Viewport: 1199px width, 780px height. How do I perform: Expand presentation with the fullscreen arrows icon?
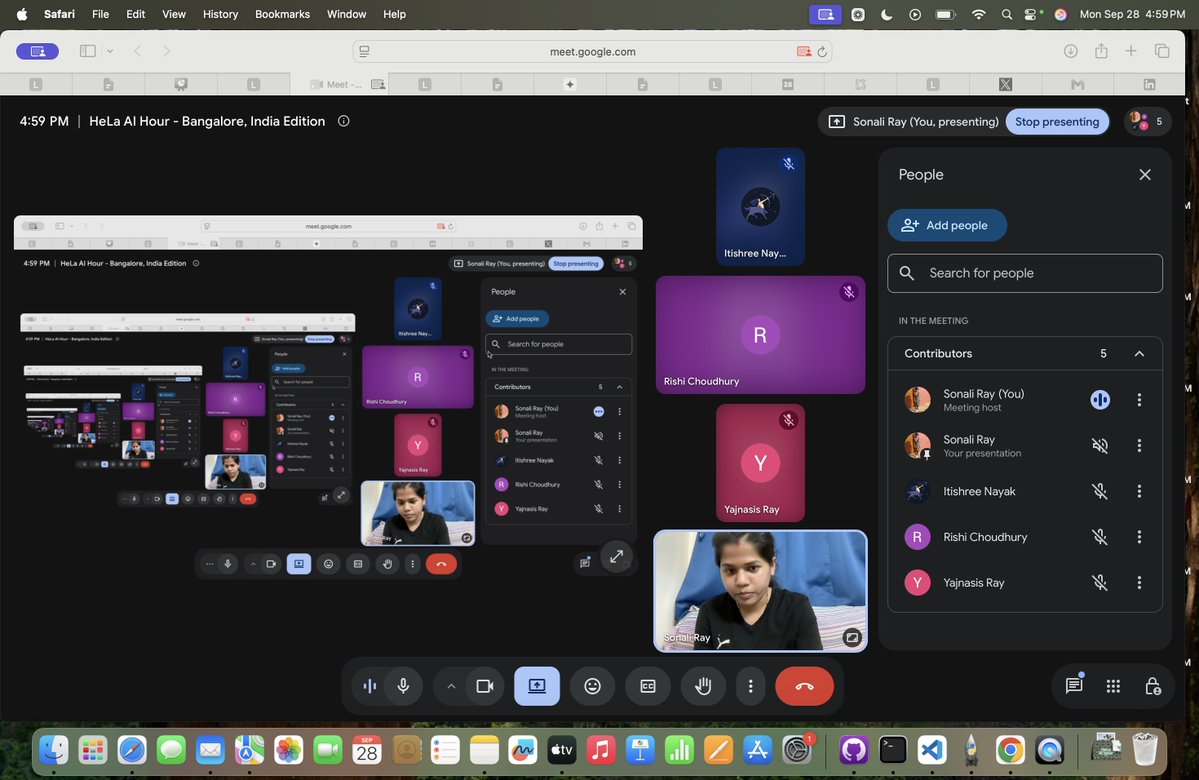point(616,556)
